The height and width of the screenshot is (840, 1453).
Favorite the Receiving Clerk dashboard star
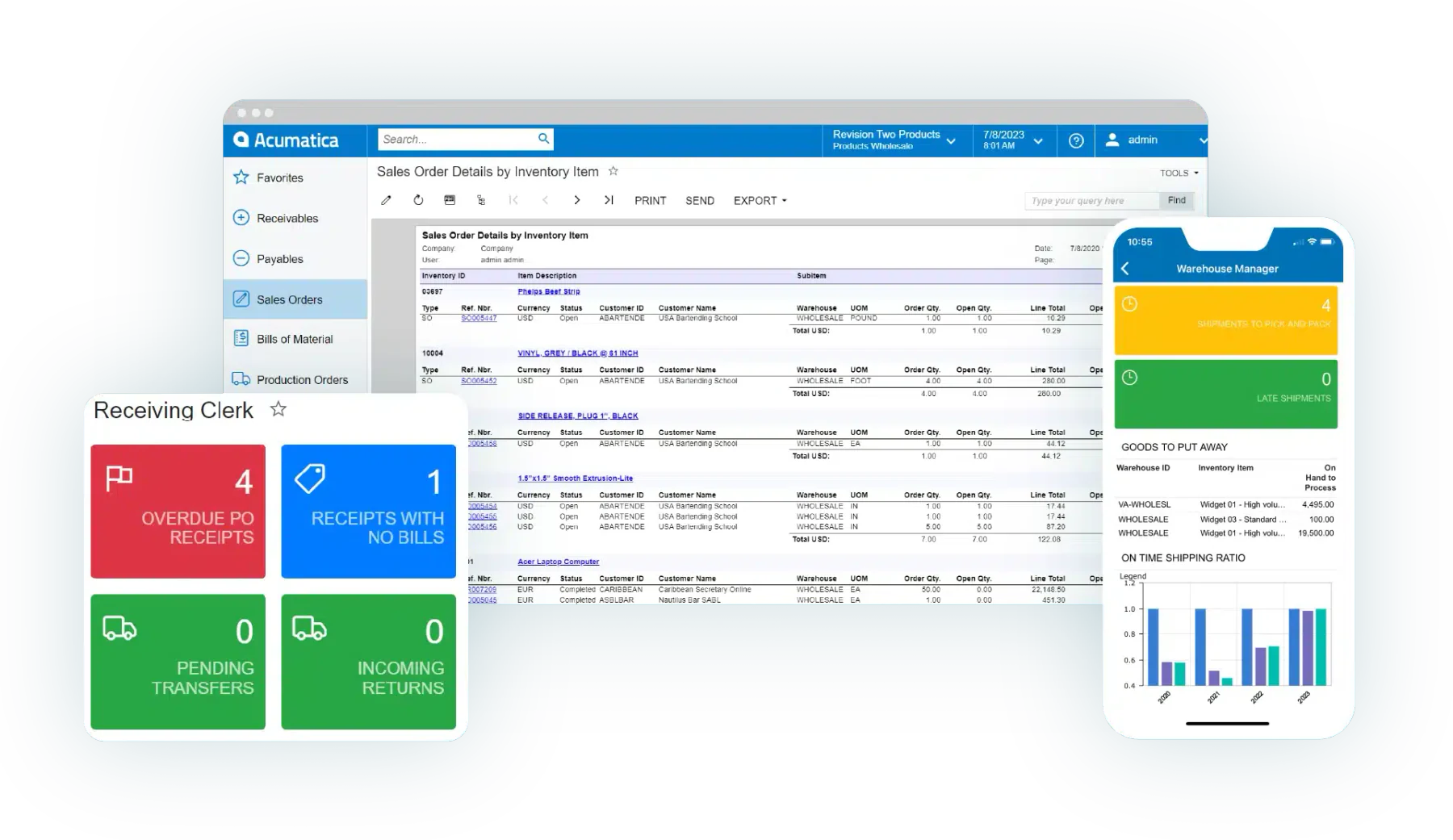(x=278, y=409)
